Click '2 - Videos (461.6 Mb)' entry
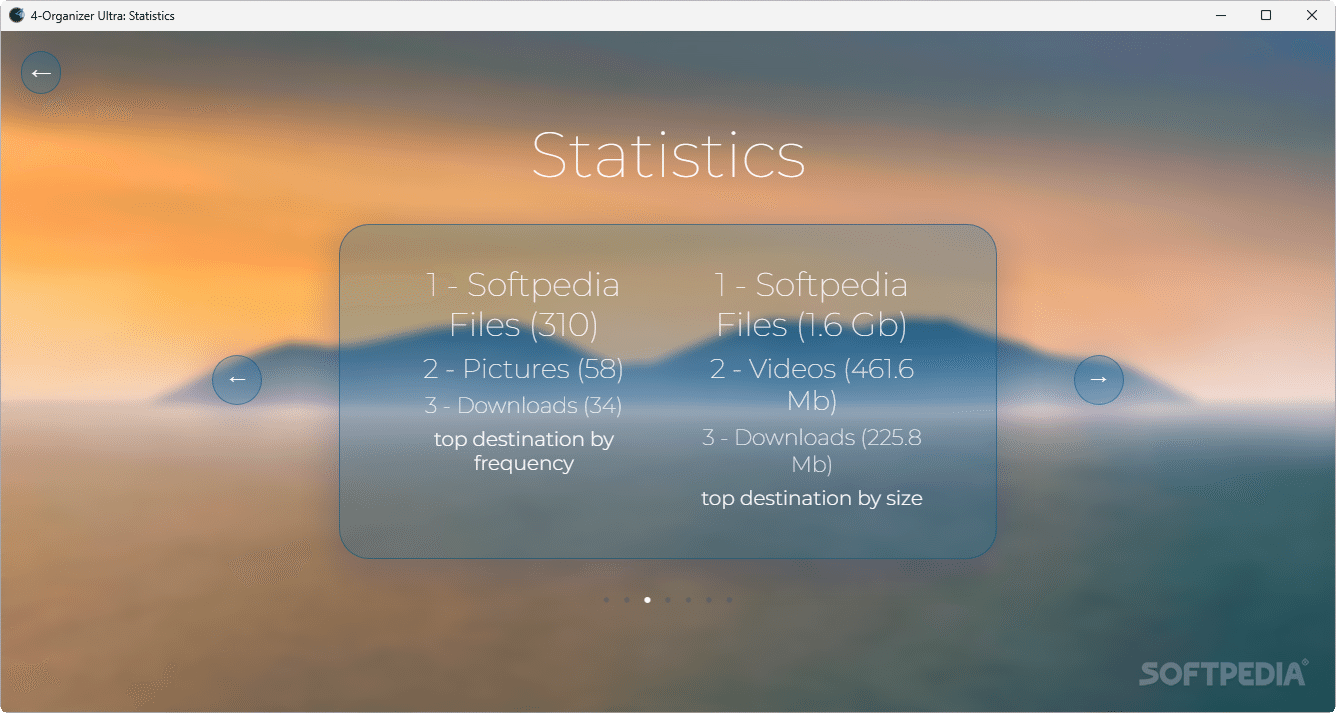This screenshot has height=713, width=1336. [811, 385]
